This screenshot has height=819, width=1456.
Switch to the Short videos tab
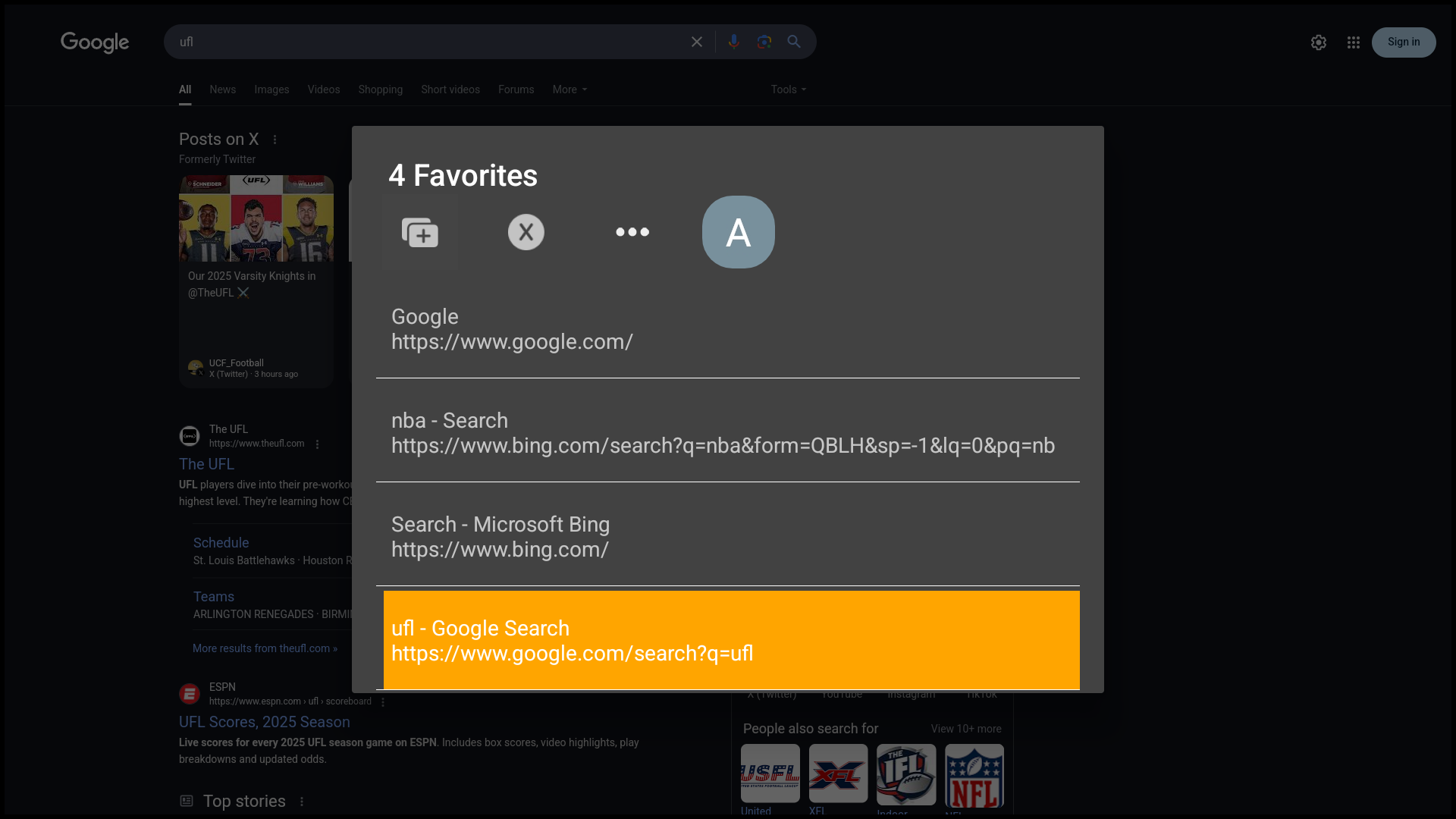click(x=450, y=89)
